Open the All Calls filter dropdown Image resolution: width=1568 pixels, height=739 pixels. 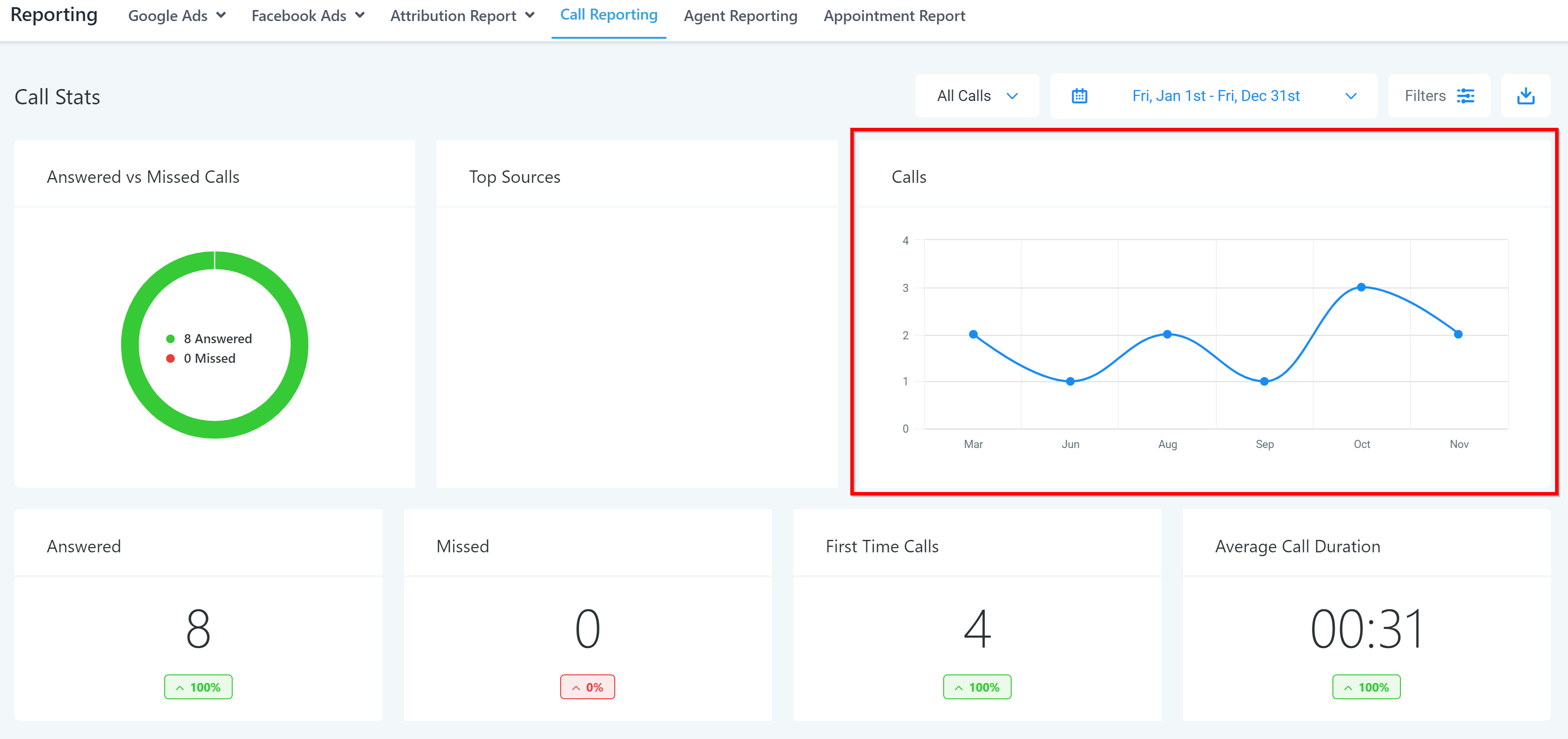tap(976, 96)
